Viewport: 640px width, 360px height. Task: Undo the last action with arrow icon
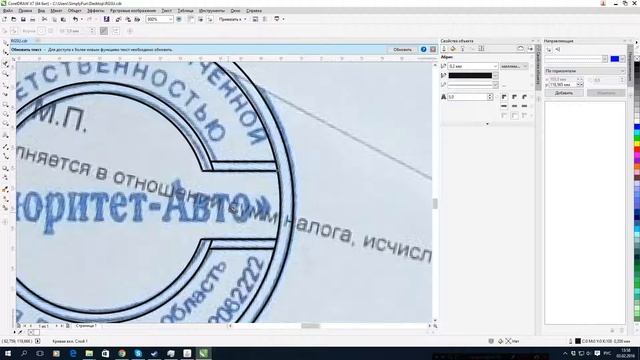[76, 19]
